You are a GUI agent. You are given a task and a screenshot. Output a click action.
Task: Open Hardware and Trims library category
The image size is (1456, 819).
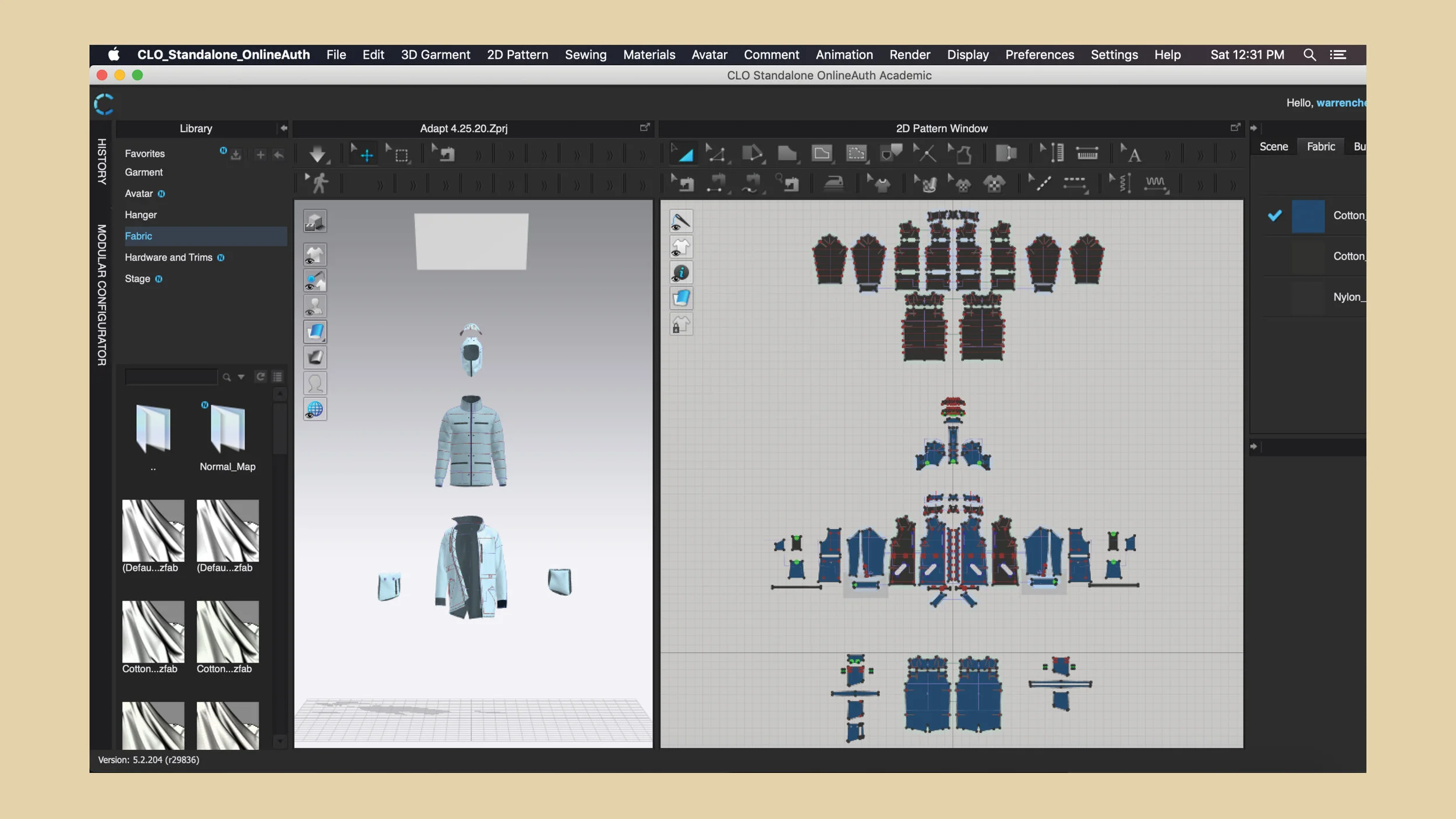click(168, 257)
